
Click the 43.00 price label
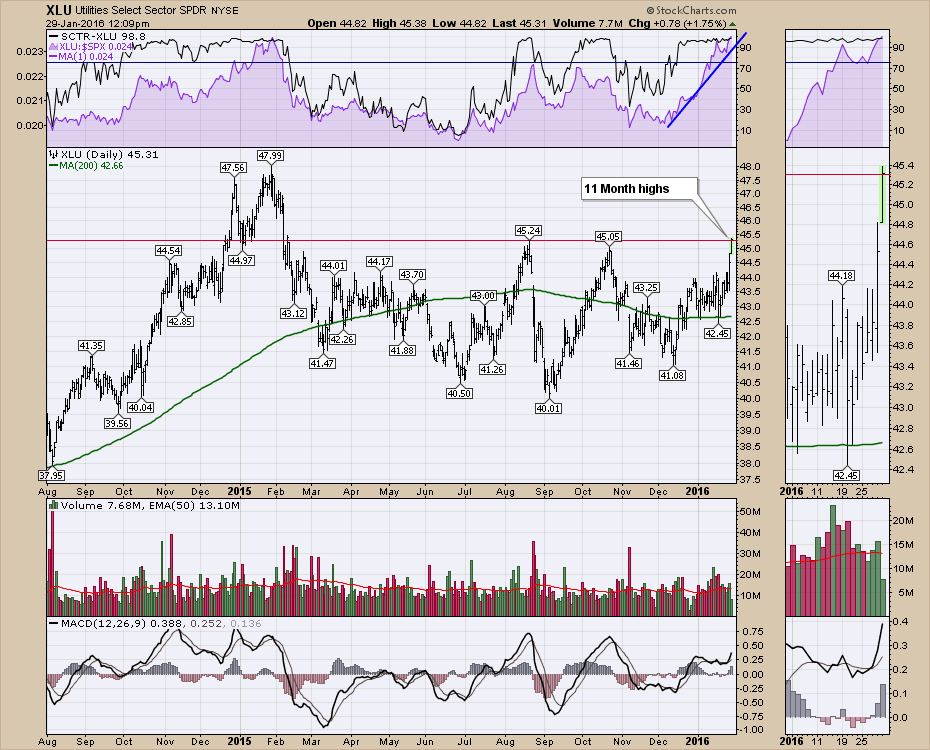click(x=483, y=295)
